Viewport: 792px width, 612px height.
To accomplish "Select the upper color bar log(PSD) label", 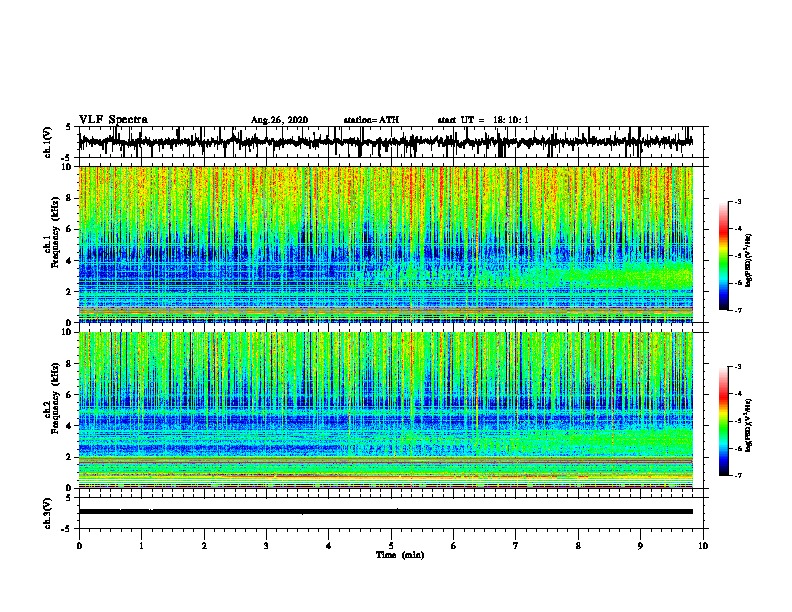I will (749, 261).
